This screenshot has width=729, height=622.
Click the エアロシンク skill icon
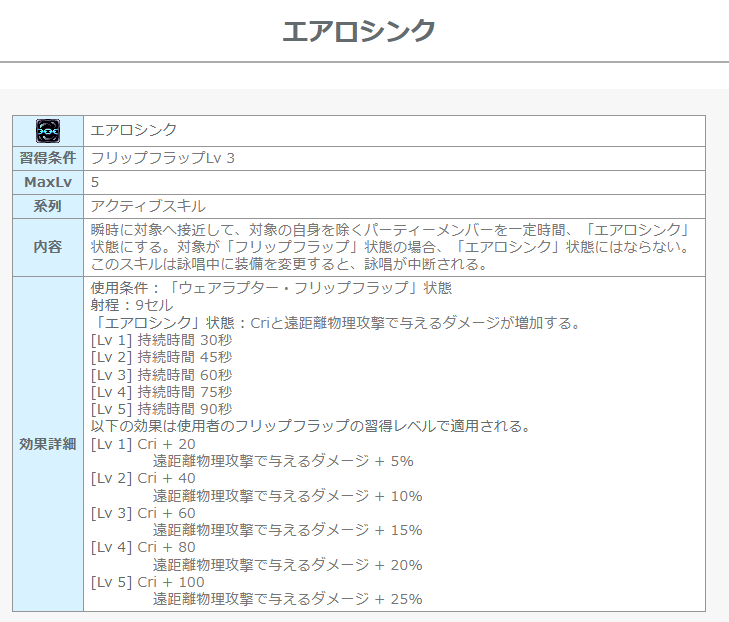click(x=48, y=130)
